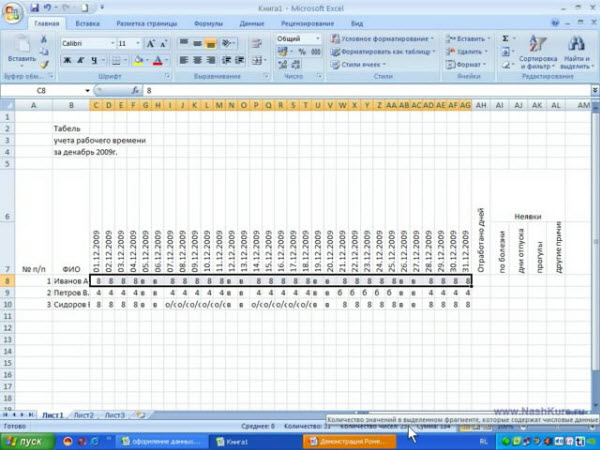
Task: Expand Стили ячеек dropdown
Action: click(x=359, y=65)
